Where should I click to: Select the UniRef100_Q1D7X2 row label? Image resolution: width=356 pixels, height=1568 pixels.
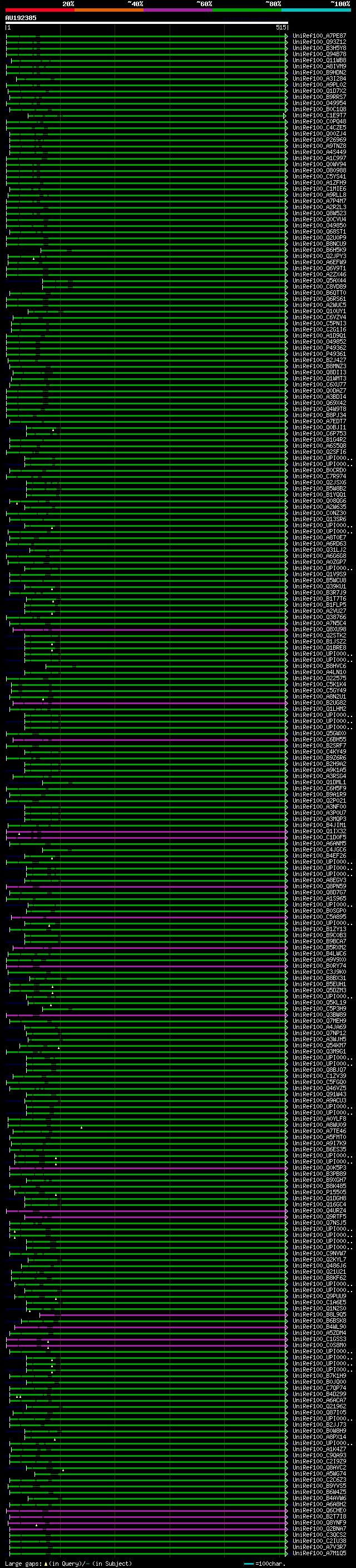coord(319,91)
